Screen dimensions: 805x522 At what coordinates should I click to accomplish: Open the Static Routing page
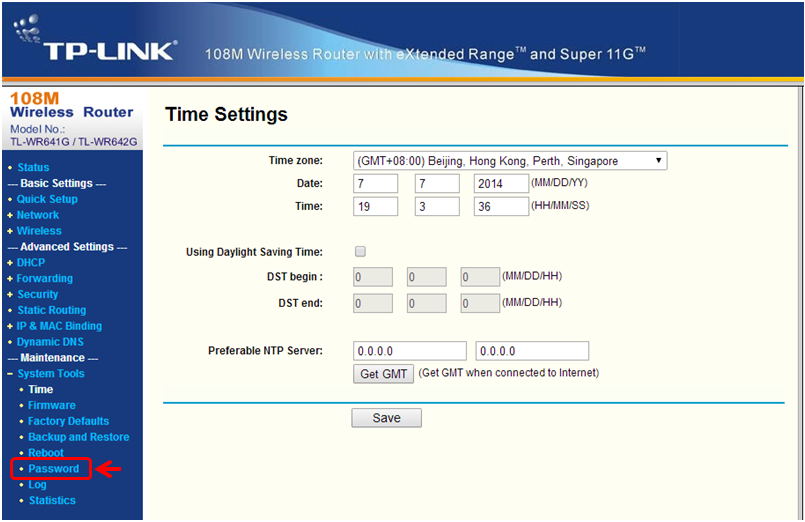pos(52,310)
